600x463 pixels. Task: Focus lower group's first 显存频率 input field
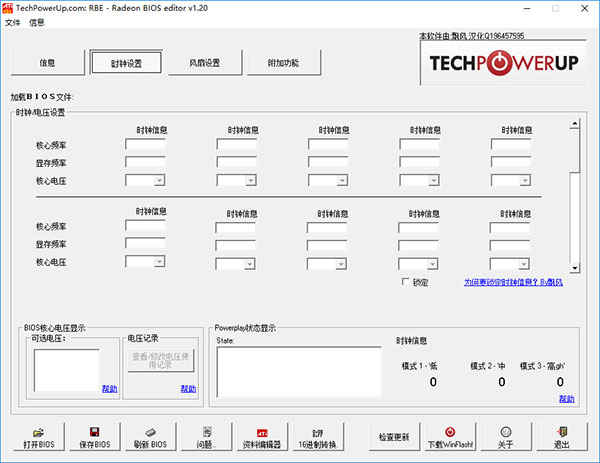coord(145,243)
